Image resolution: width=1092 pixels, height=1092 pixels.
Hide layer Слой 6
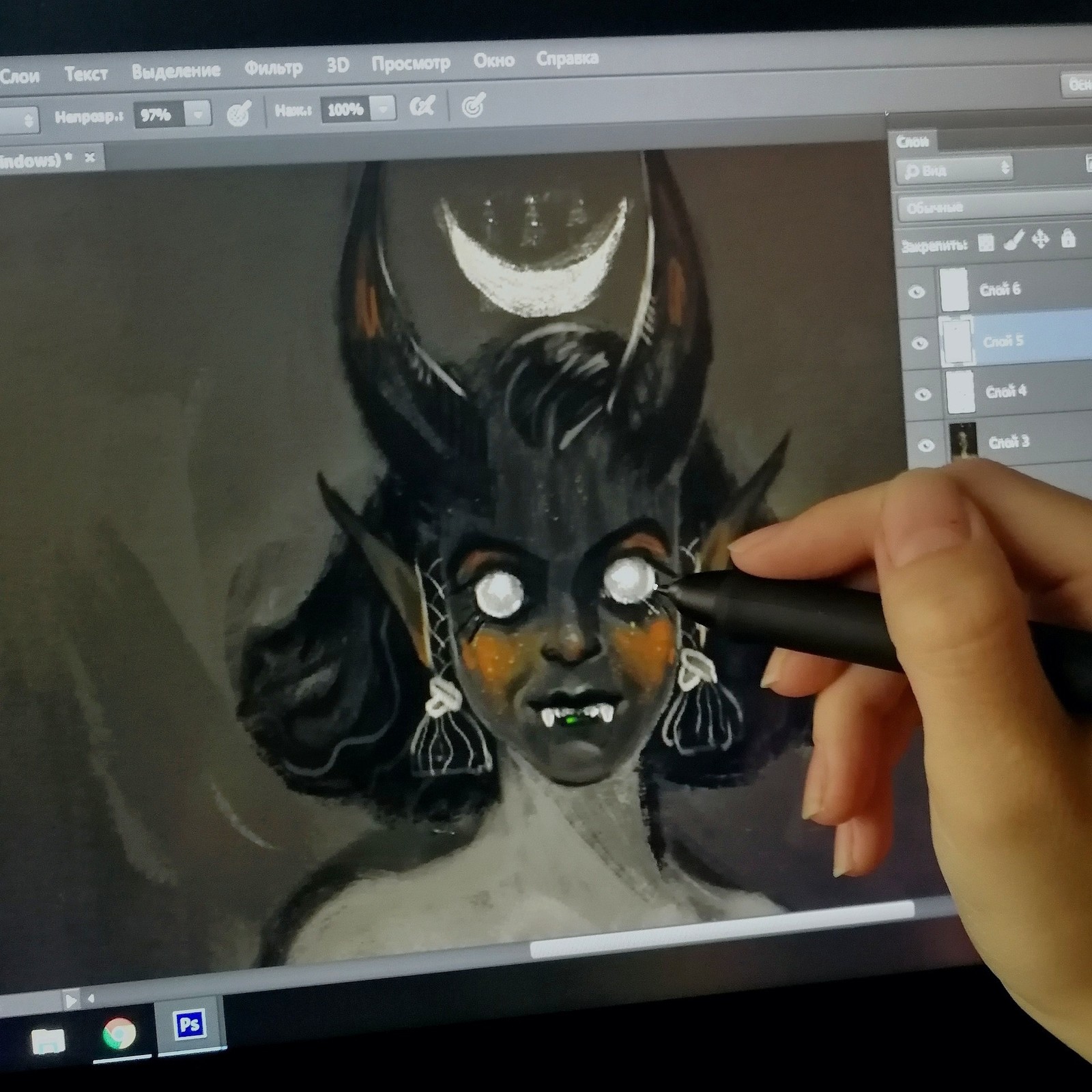coord(917,291)
